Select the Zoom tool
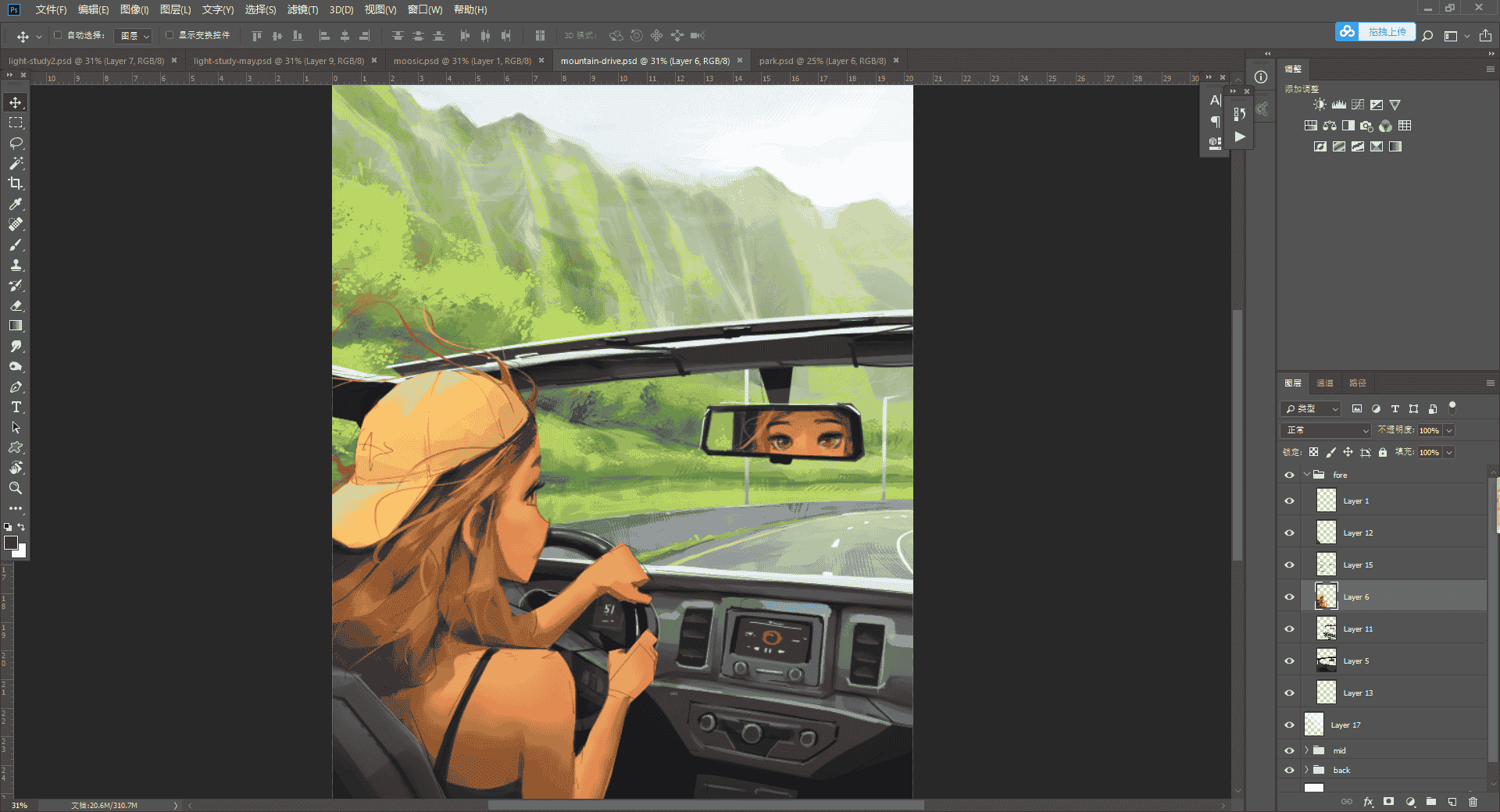1500x812 pixels. coord(16,488)
